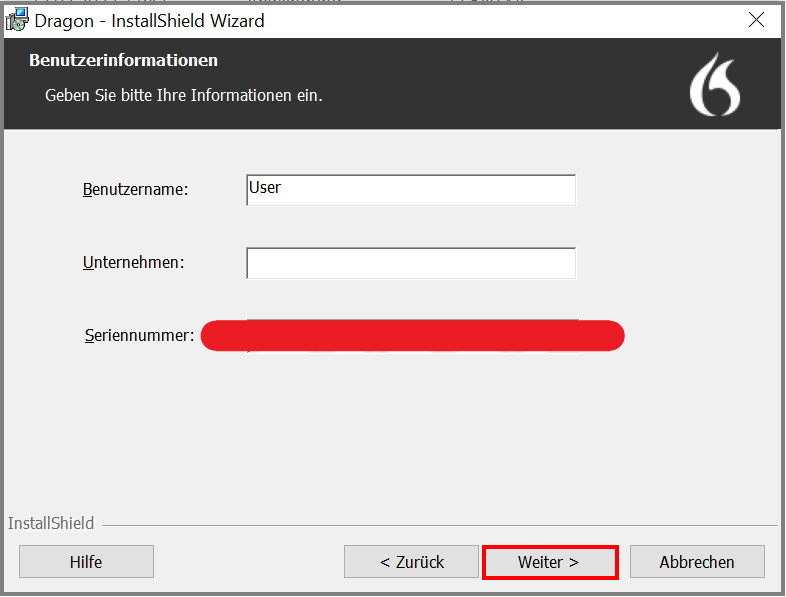
Task: Click the Unternehmen label
Action: point(134,262)
